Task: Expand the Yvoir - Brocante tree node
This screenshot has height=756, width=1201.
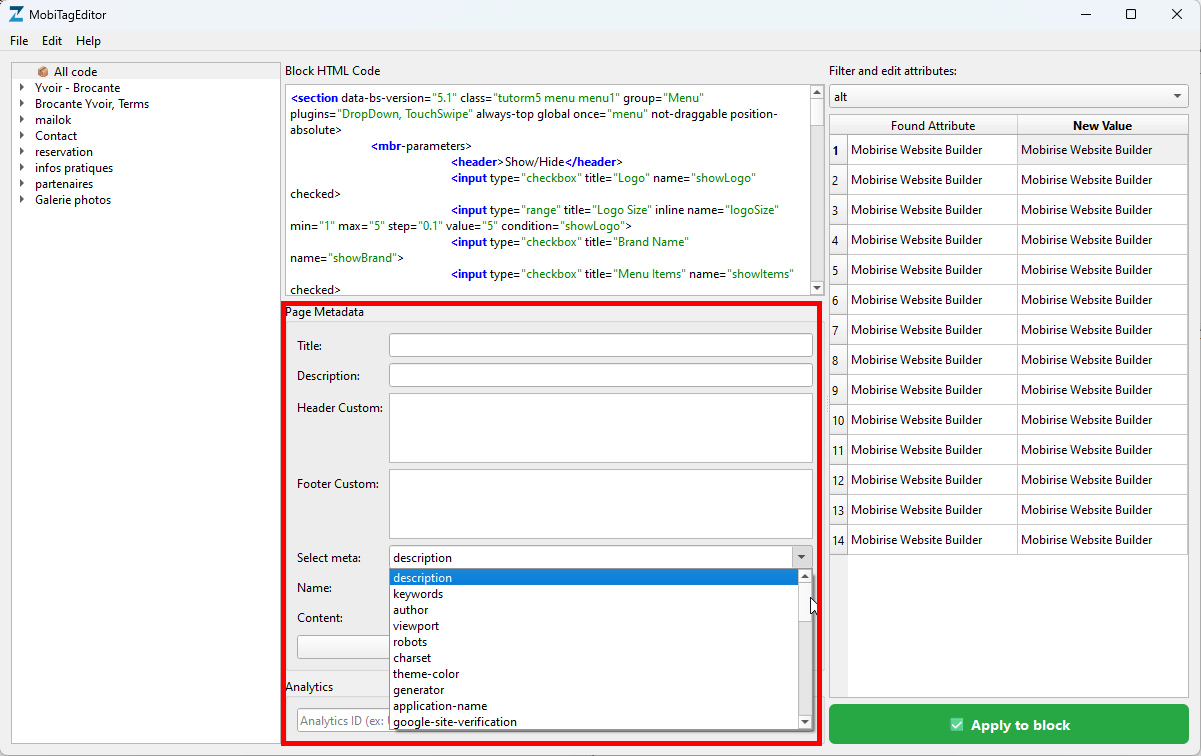Action: pyautogui.click(x=22, y=88)
